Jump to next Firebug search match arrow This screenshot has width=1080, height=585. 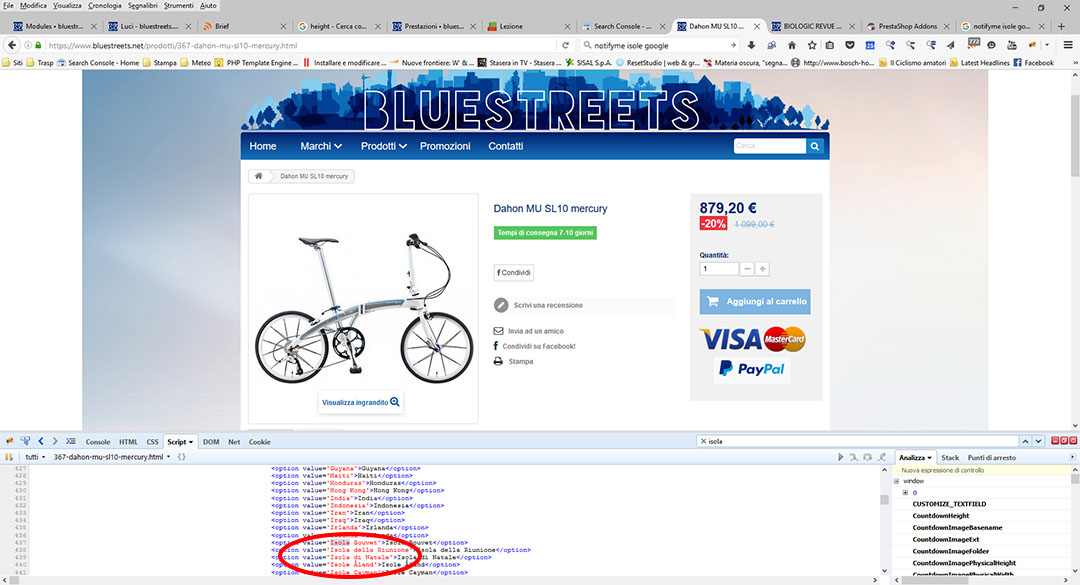pyautogui.click(x=1039, y=442)
